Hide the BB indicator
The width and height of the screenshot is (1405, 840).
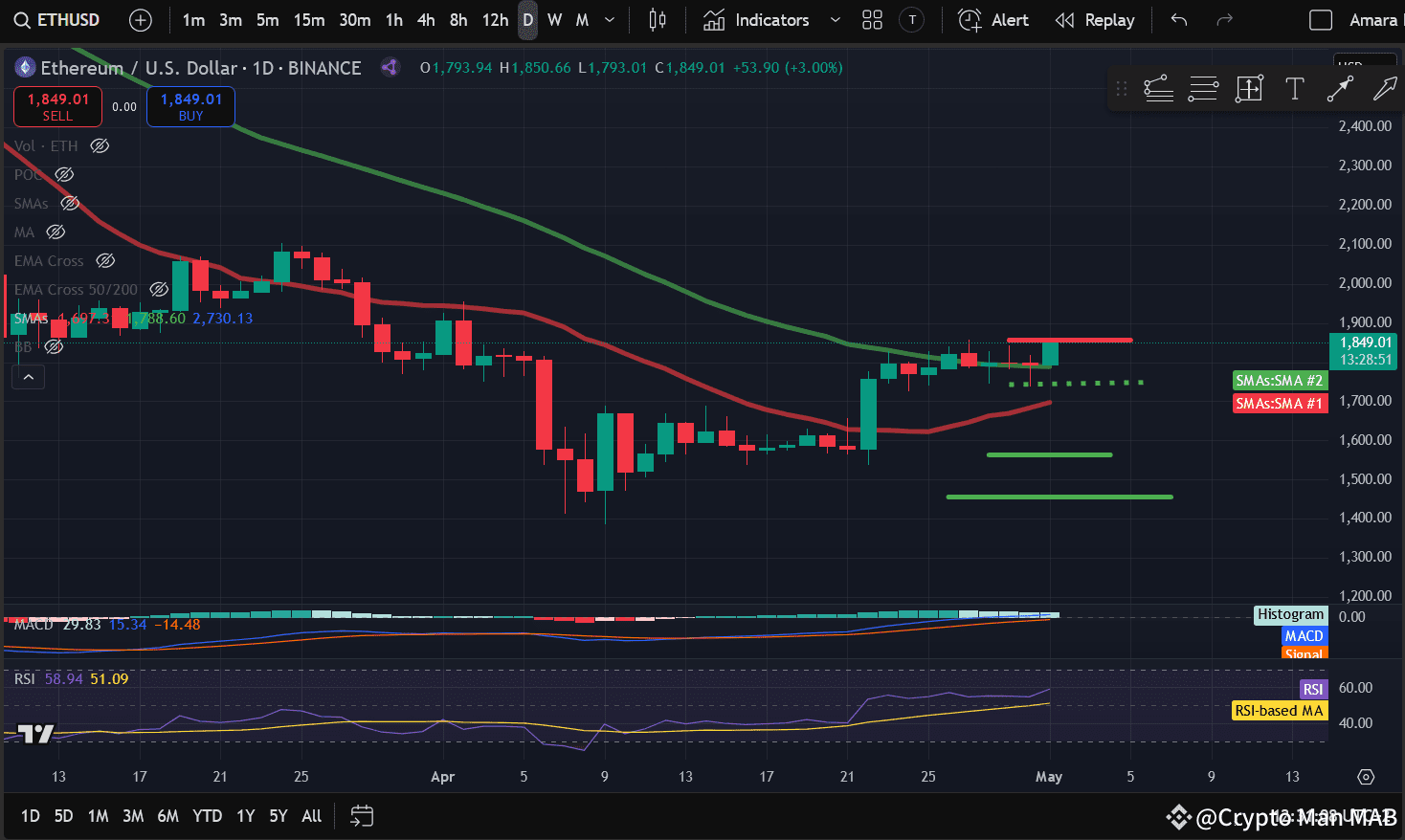coord(55,347)
